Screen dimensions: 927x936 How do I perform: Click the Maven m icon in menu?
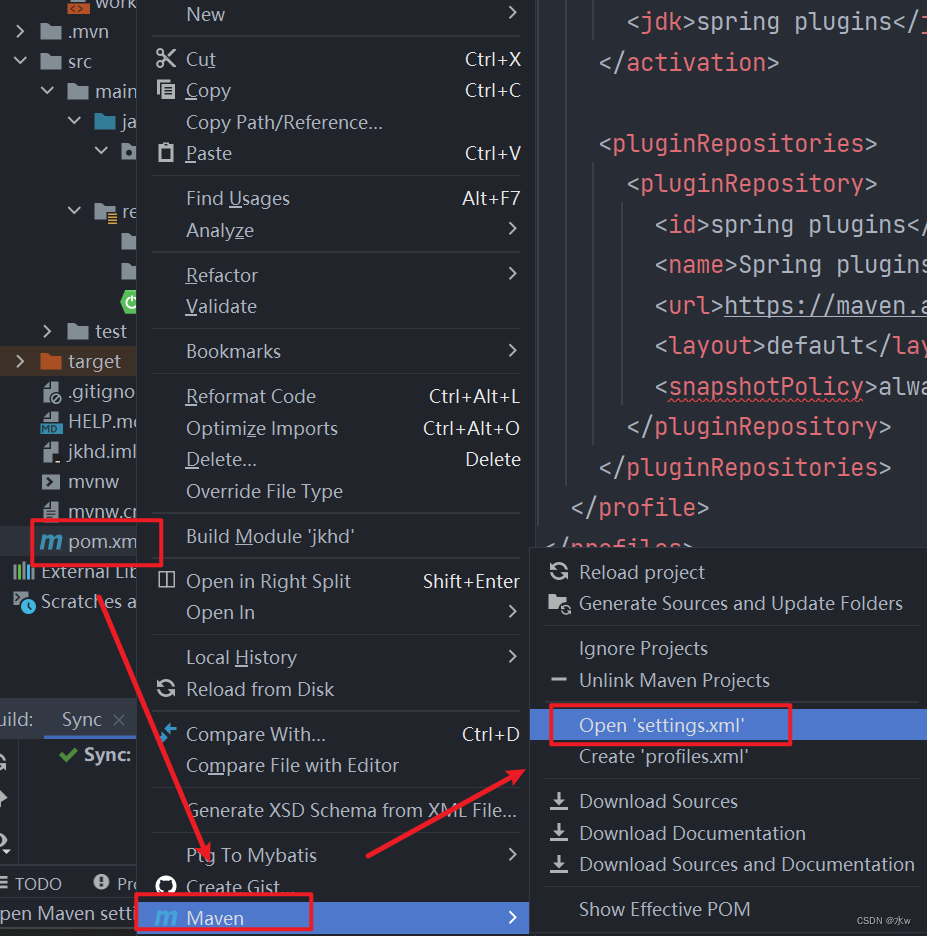click(166, 917)
